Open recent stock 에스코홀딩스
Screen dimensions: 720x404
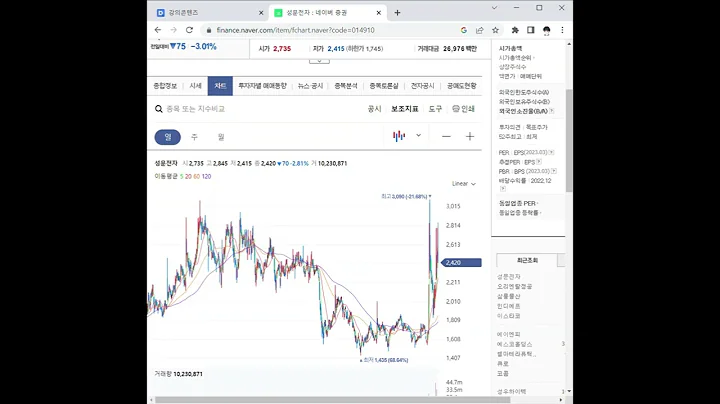tap(514, 344)
